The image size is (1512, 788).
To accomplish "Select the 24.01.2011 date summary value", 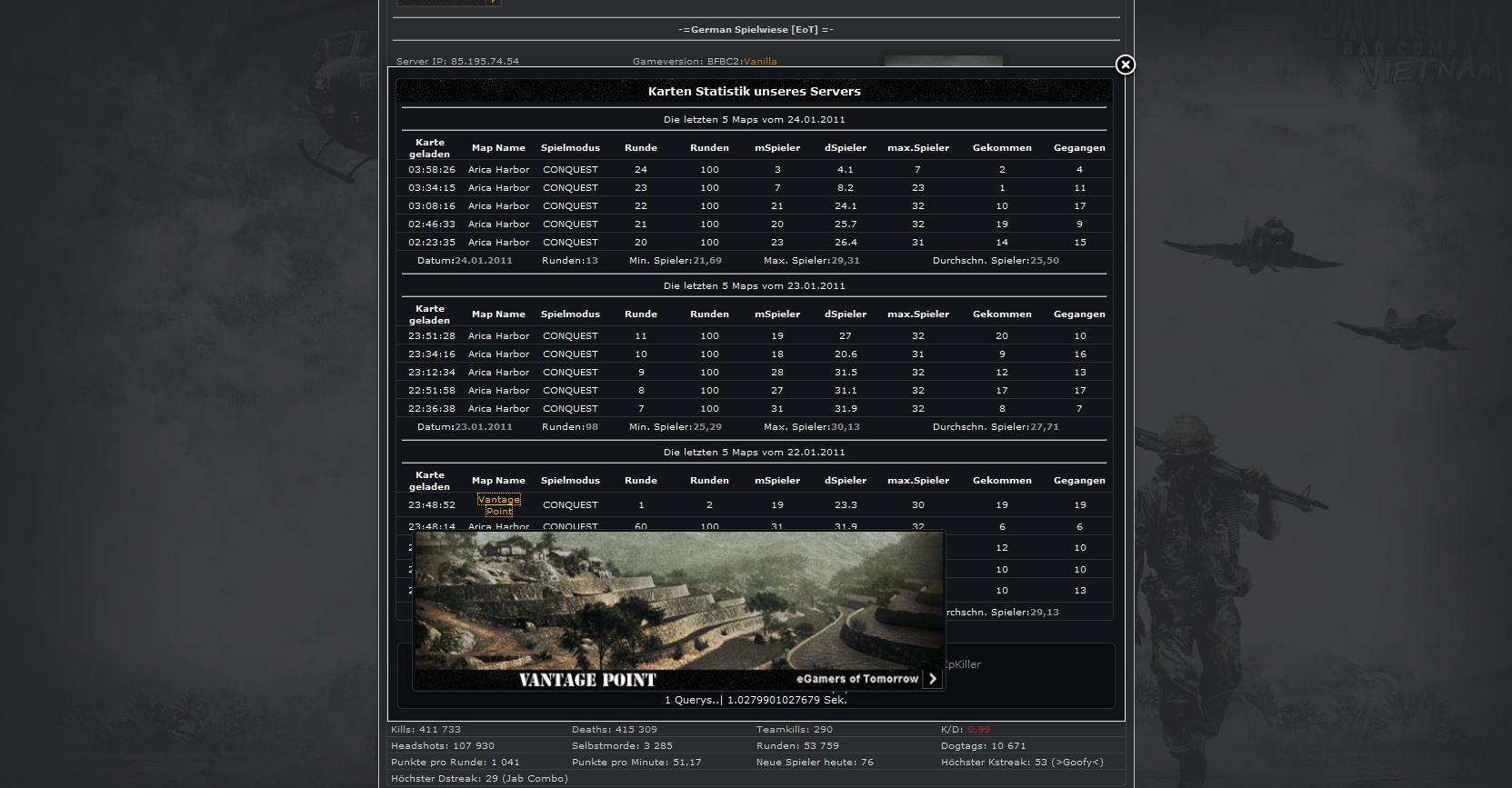I will pyautogui.click(x=484, y=261).
